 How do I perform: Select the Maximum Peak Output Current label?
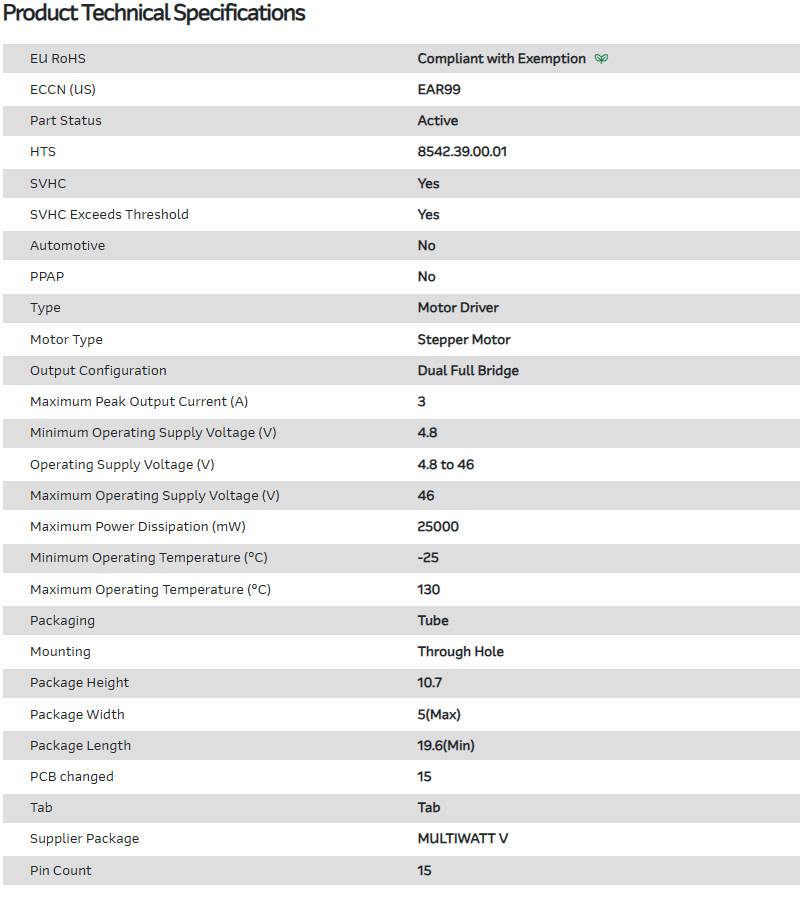(x=139, y=402)
